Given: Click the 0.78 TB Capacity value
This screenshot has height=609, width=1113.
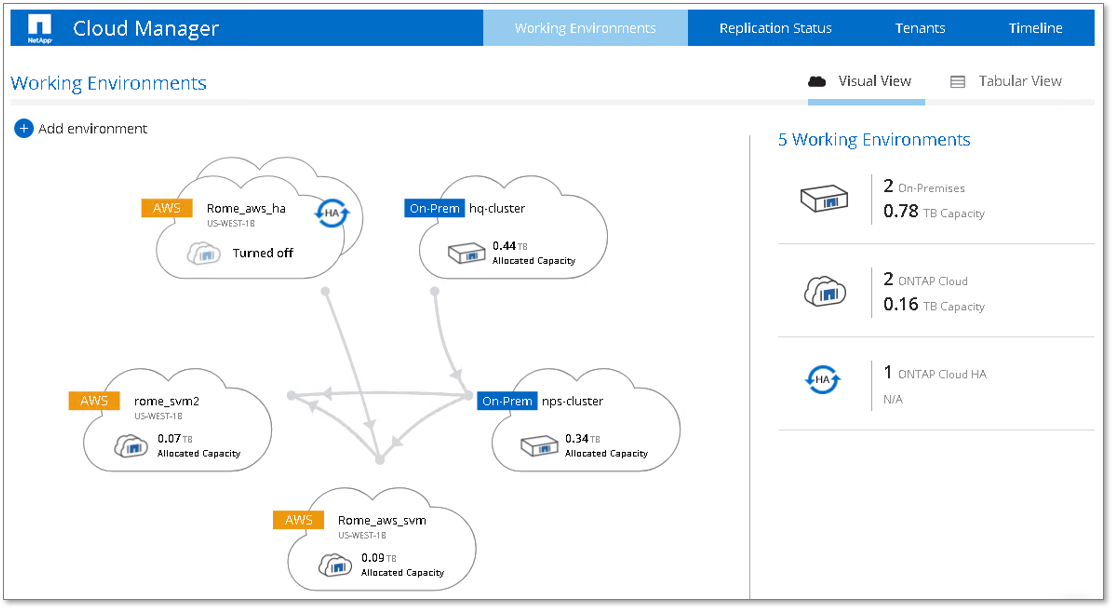Looking at the screenshot, I should (x=933, y=212).
